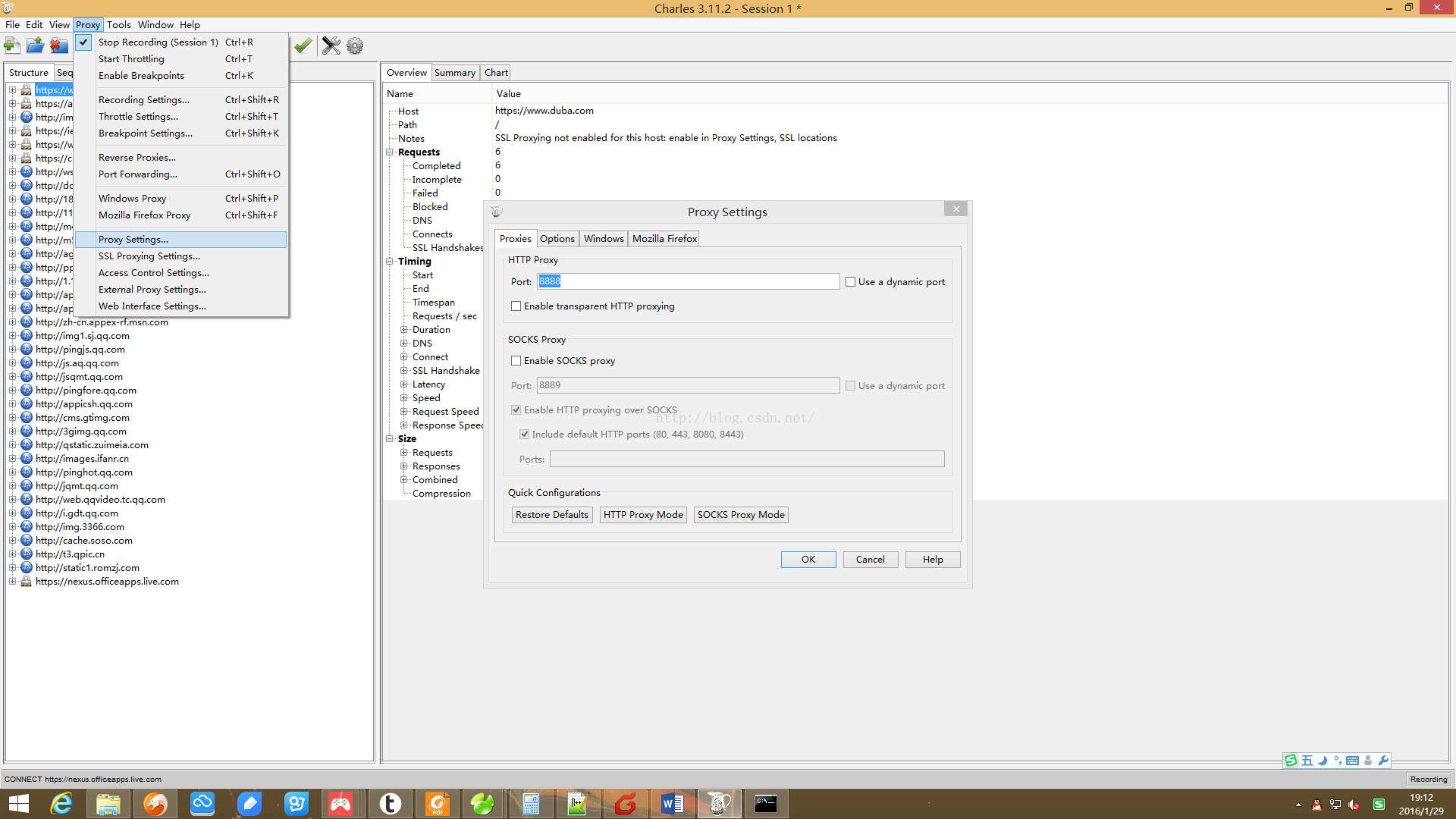Click the Help button

click(933, 560)
